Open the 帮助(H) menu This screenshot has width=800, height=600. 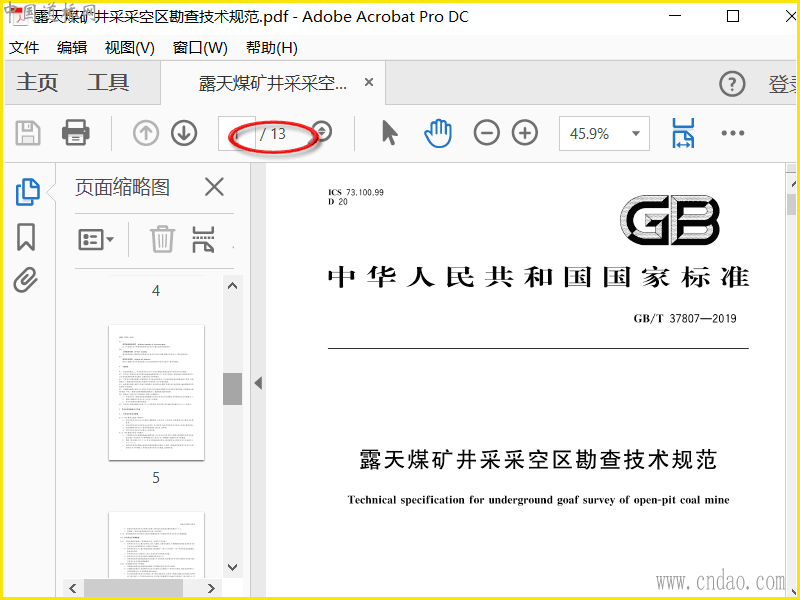point(271,48)
